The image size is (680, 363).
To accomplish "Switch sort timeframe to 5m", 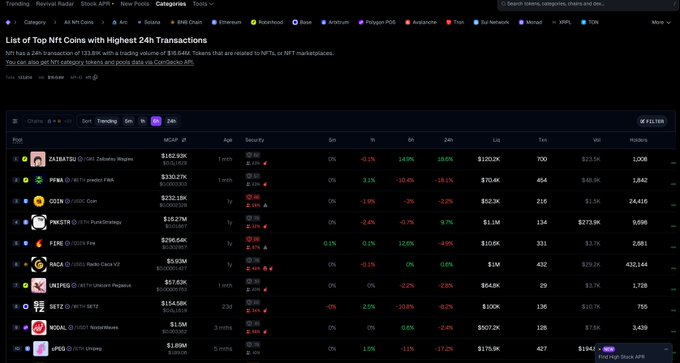I will click(128, 121).
